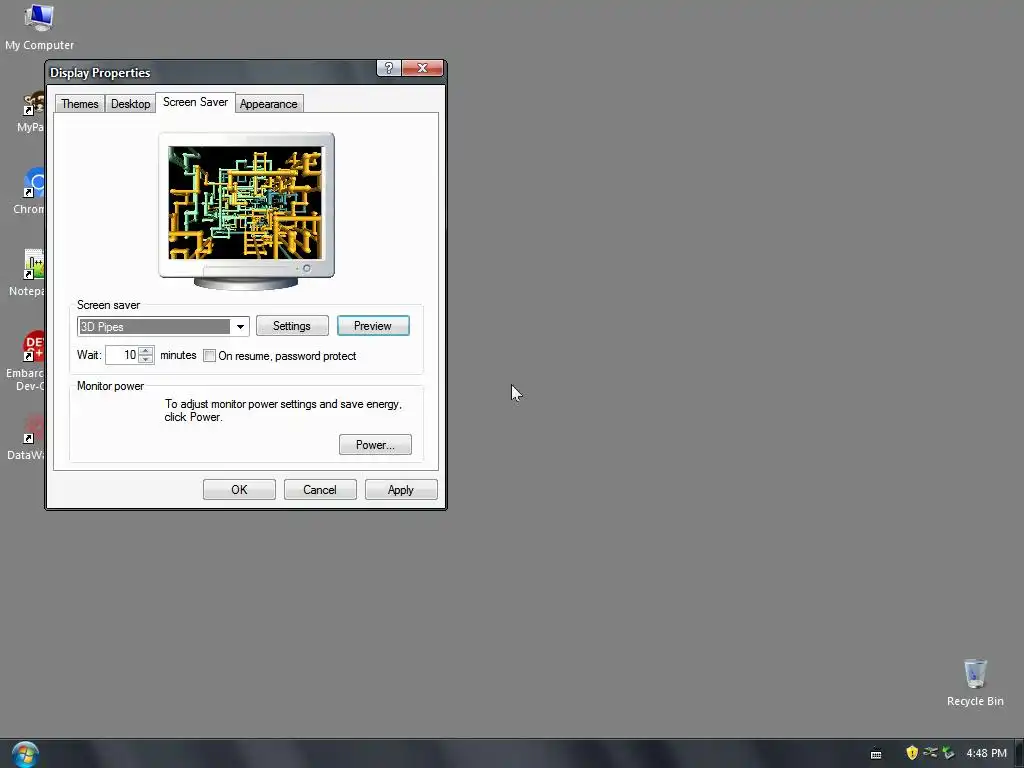Image resolution: width=1024 pixels, height=768 pixels.
Task: Close the Display Properties dialog
Action: pyautogui.click(x=423, y=68)
